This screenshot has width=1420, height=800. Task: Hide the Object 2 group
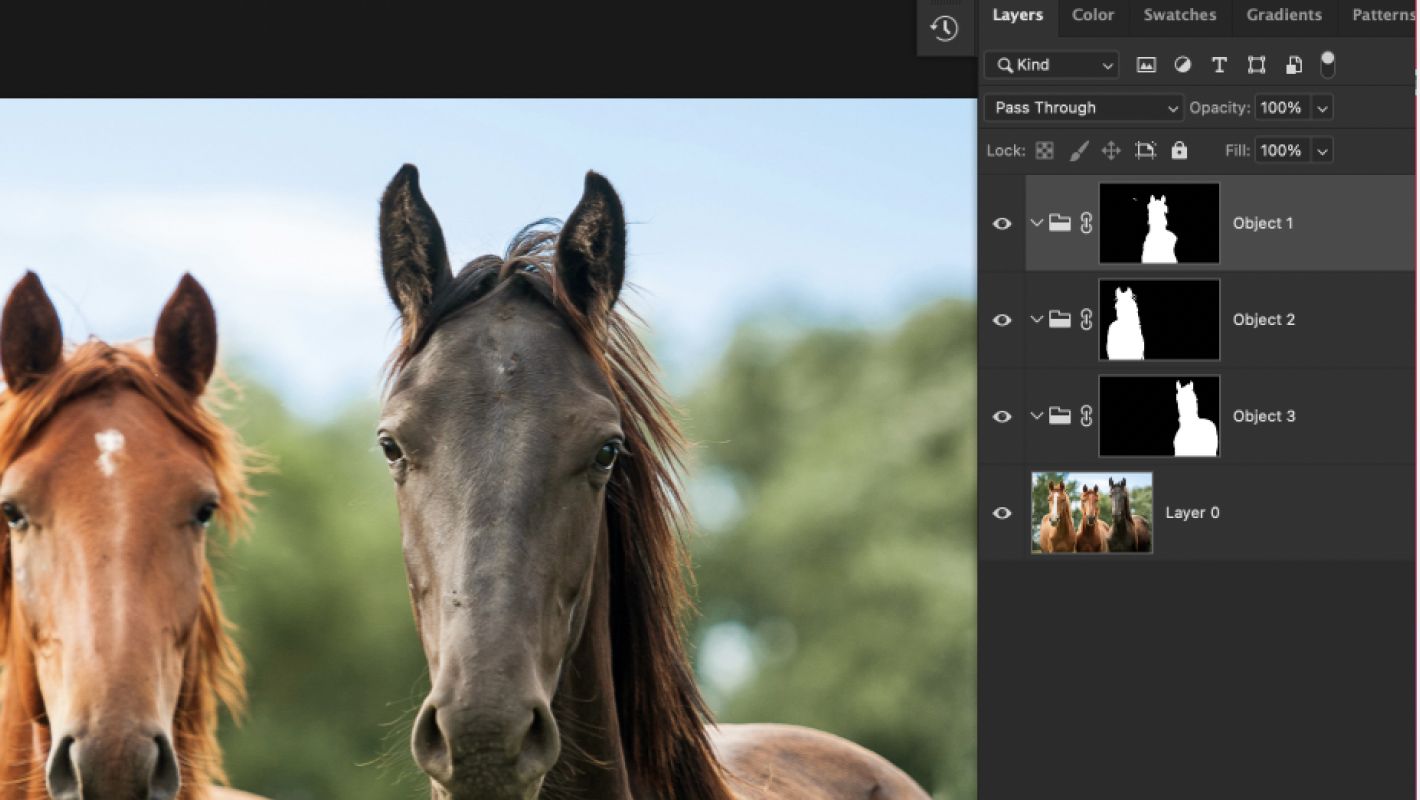coord(1002,320)
